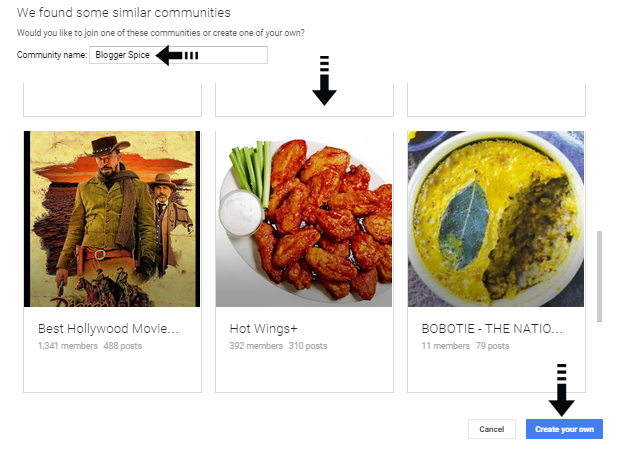The image size is (617, 450).
Task: Click the 392 members count text
Action: click(256, 346)
